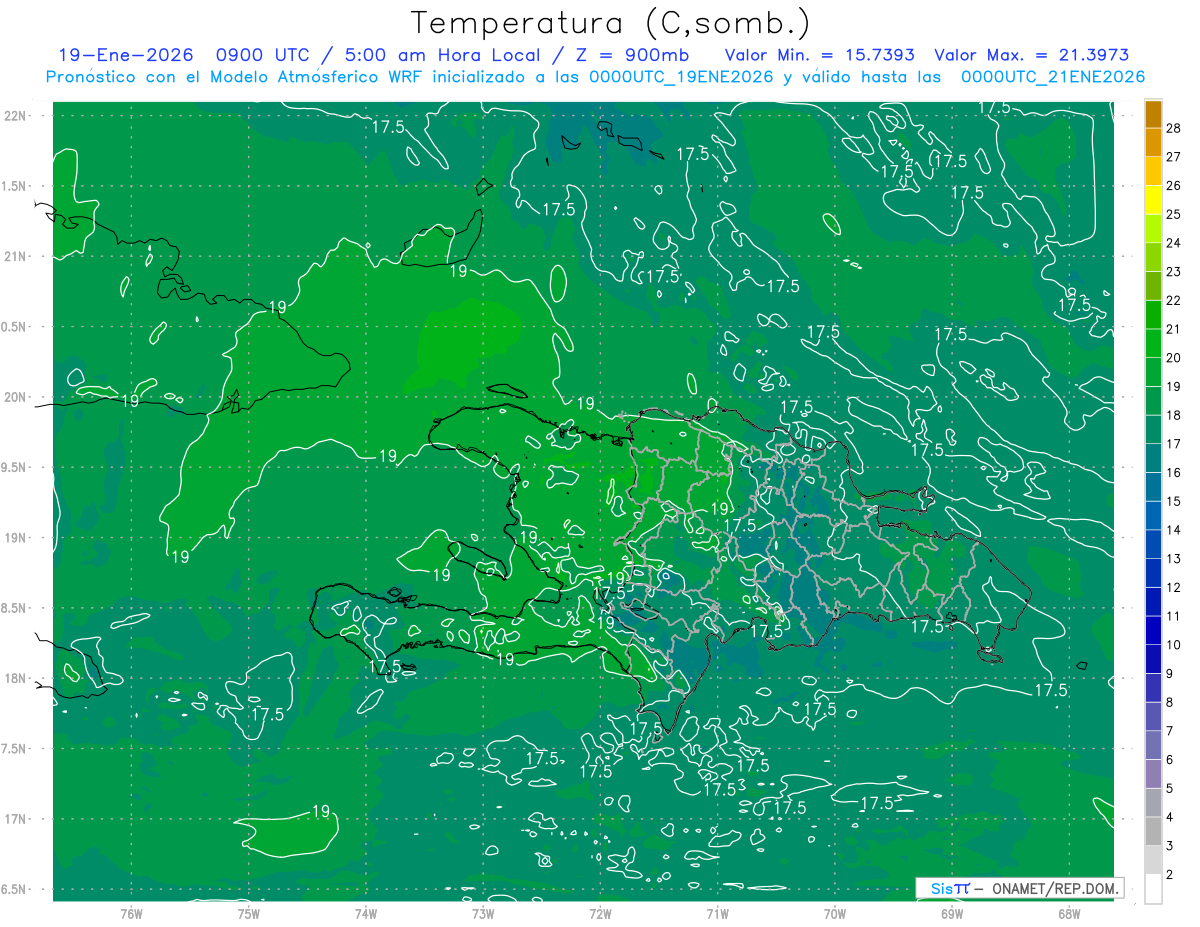This screenshot has width=1200, height=927.
Task: Click the 22N latitude axis label
Action: tap(15, 116)
